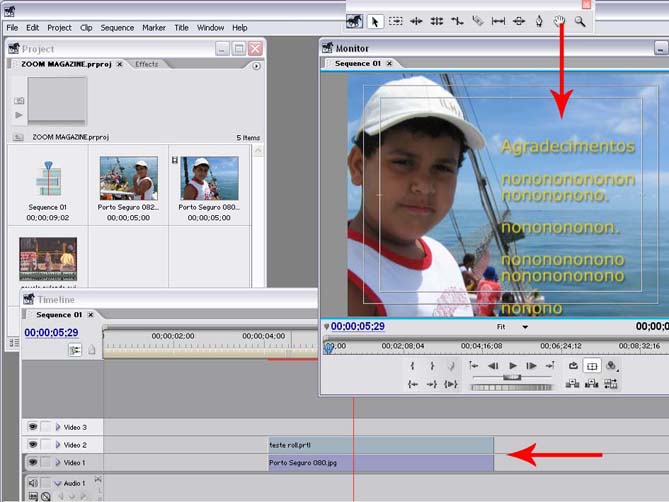The height and width of the screenshot is (502, 669).
Task: Choose the arrow Selection tool
Action: [x=375, y=20]
